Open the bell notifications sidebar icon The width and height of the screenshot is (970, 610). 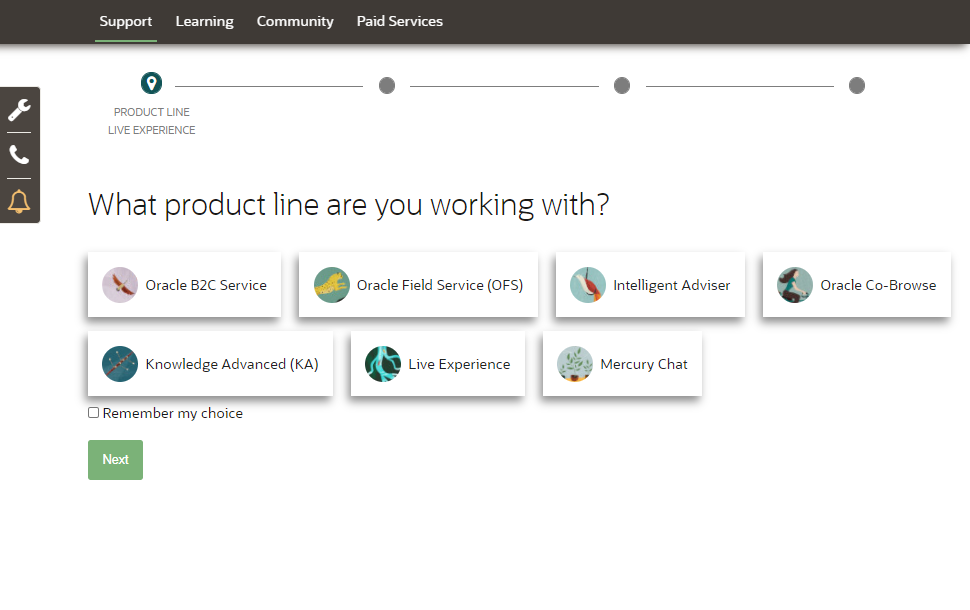19,201
